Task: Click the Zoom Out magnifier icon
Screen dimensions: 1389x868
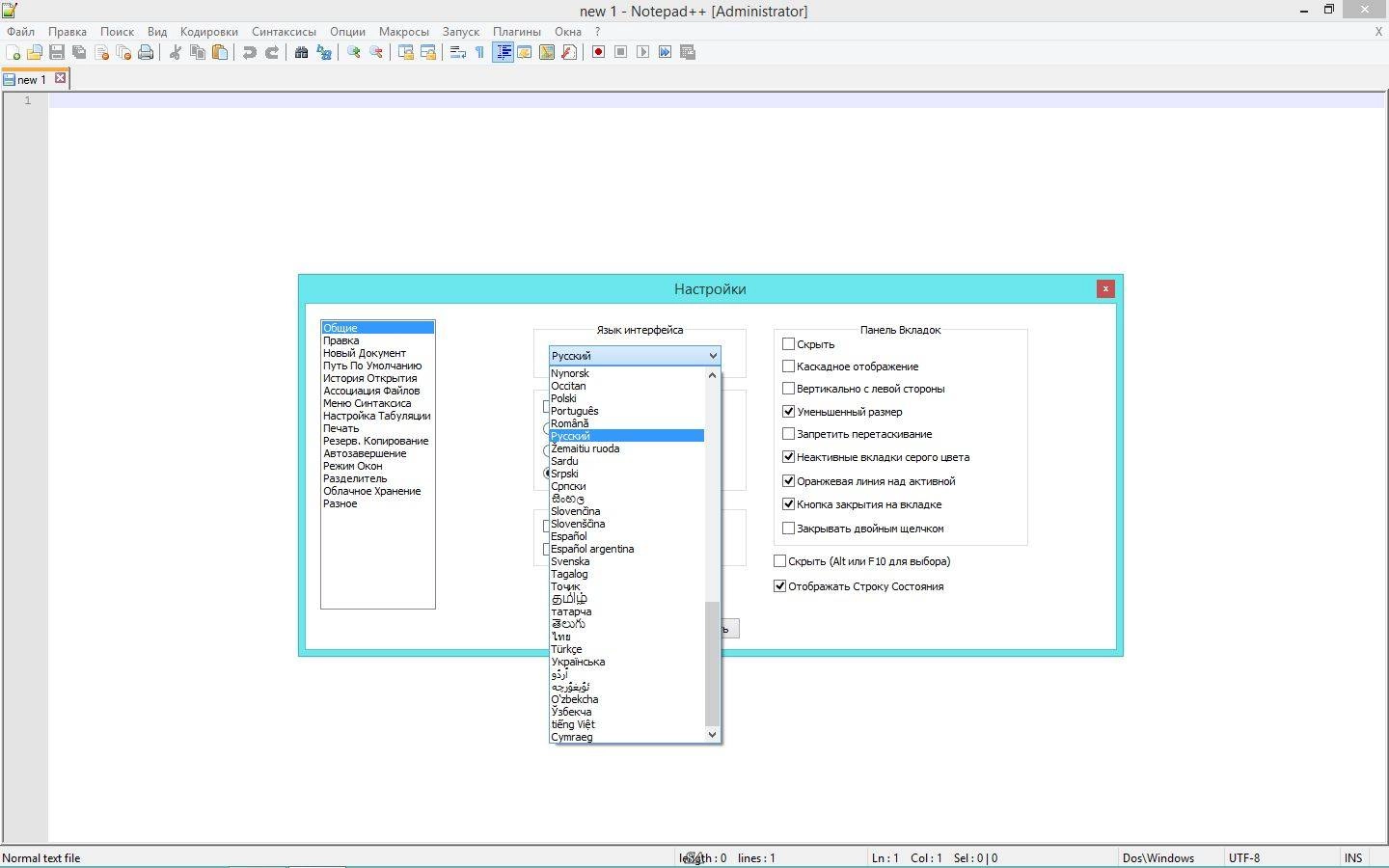Action: coord(376,52)
